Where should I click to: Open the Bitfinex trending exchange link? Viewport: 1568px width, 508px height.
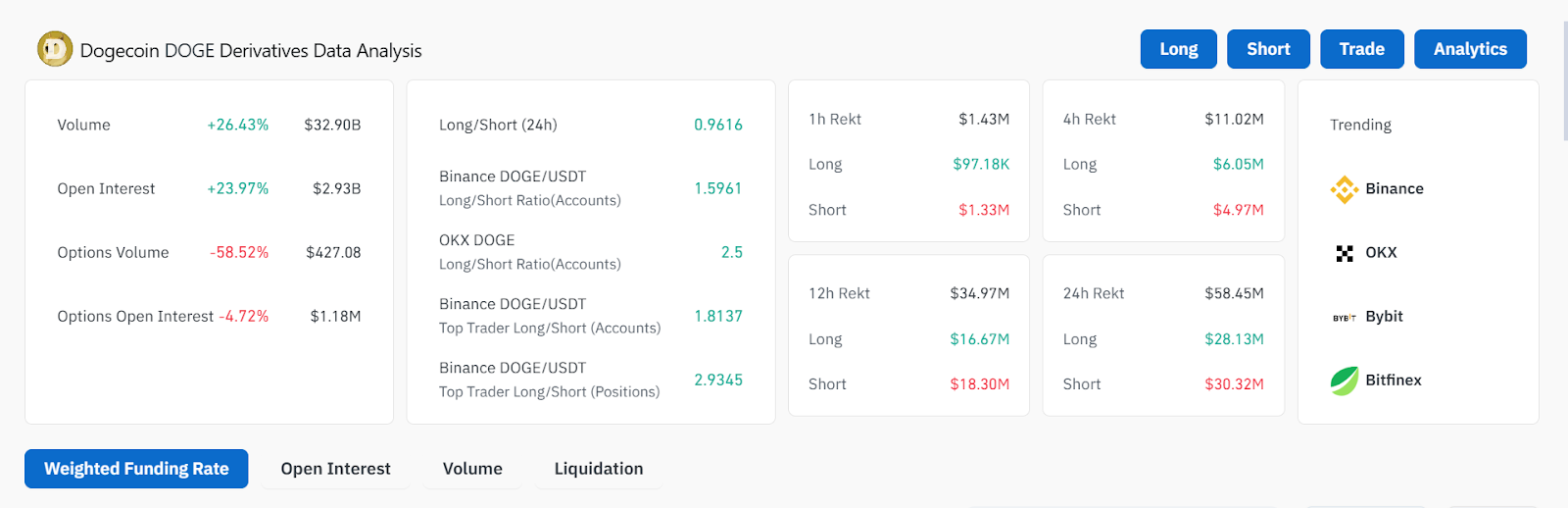click(1393, 381)
